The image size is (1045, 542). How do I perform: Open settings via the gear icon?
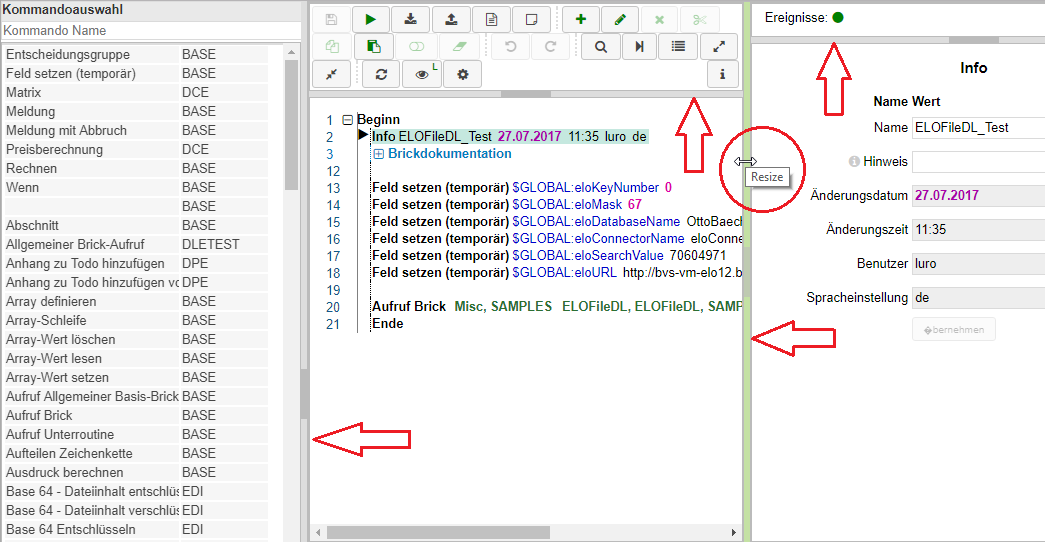point(462,74)
